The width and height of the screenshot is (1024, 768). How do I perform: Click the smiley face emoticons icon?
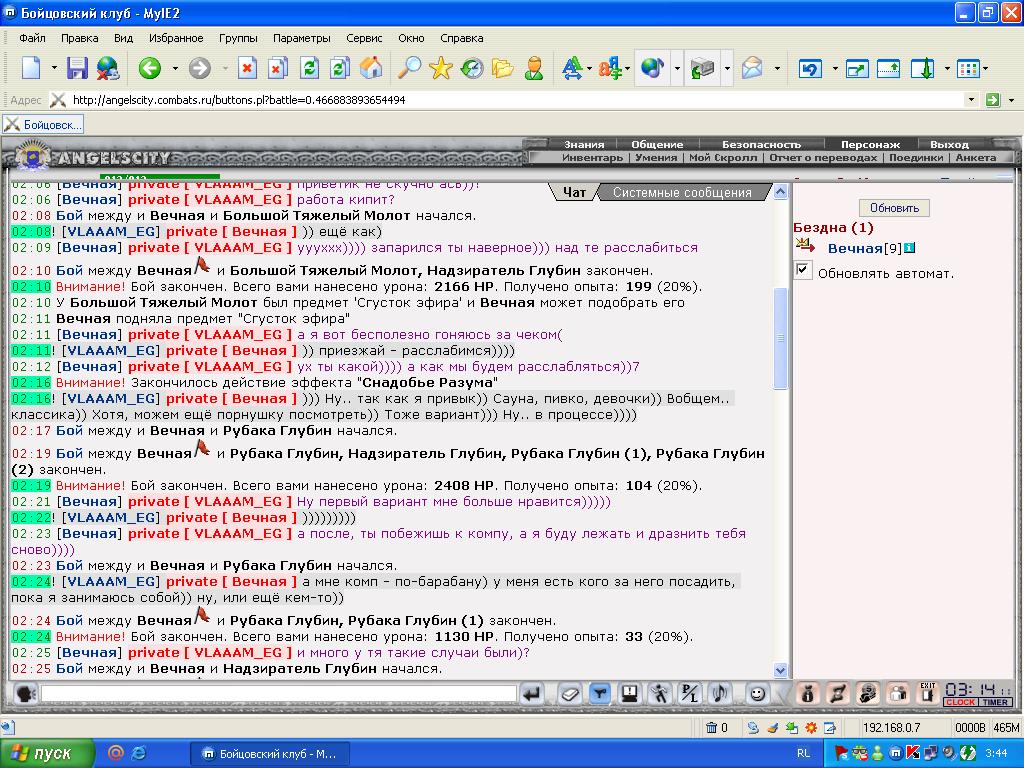(757, 693)
